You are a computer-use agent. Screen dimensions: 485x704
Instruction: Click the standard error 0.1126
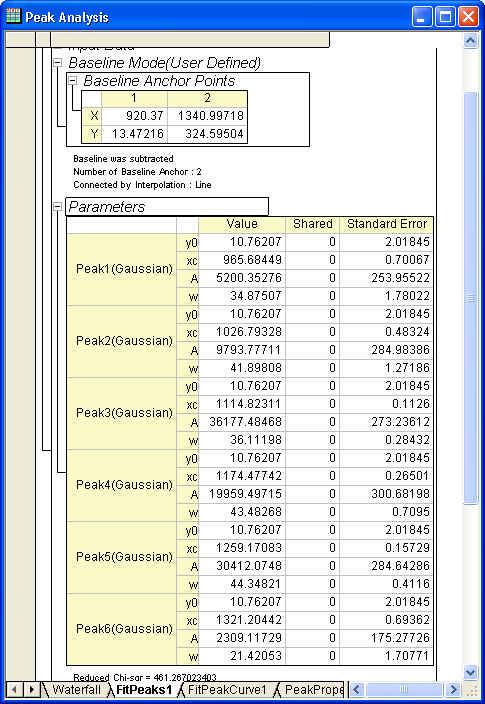pyautogui.click(x=387, y=404)
